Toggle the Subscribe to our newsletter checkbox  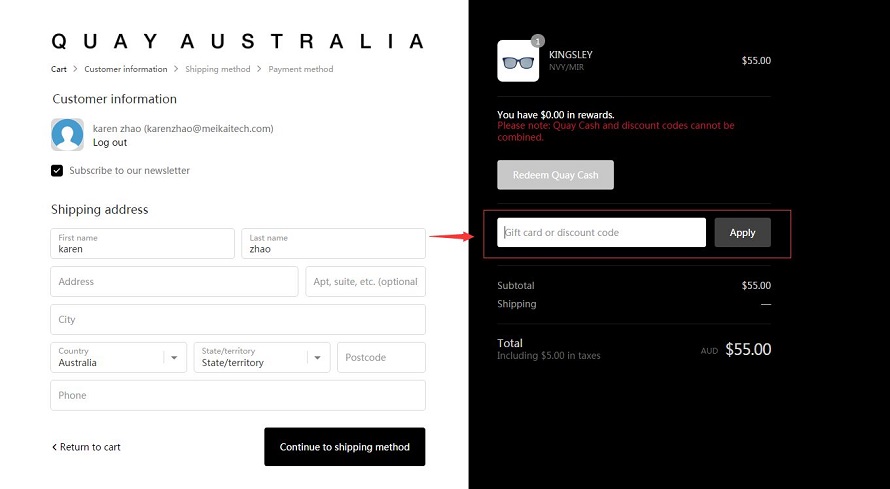pos(57,171)
